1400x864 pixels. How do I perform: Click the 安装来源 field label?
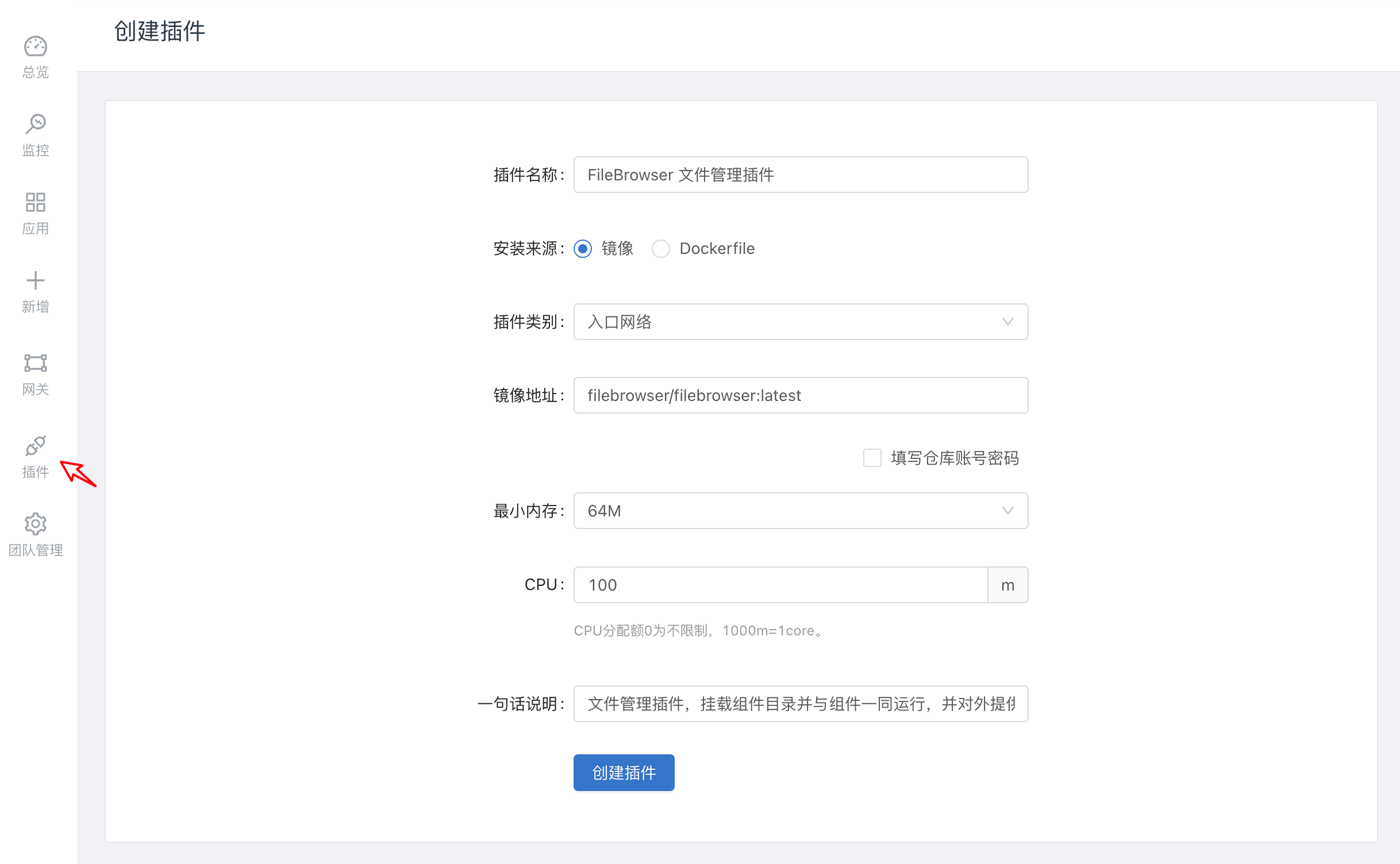529,249
